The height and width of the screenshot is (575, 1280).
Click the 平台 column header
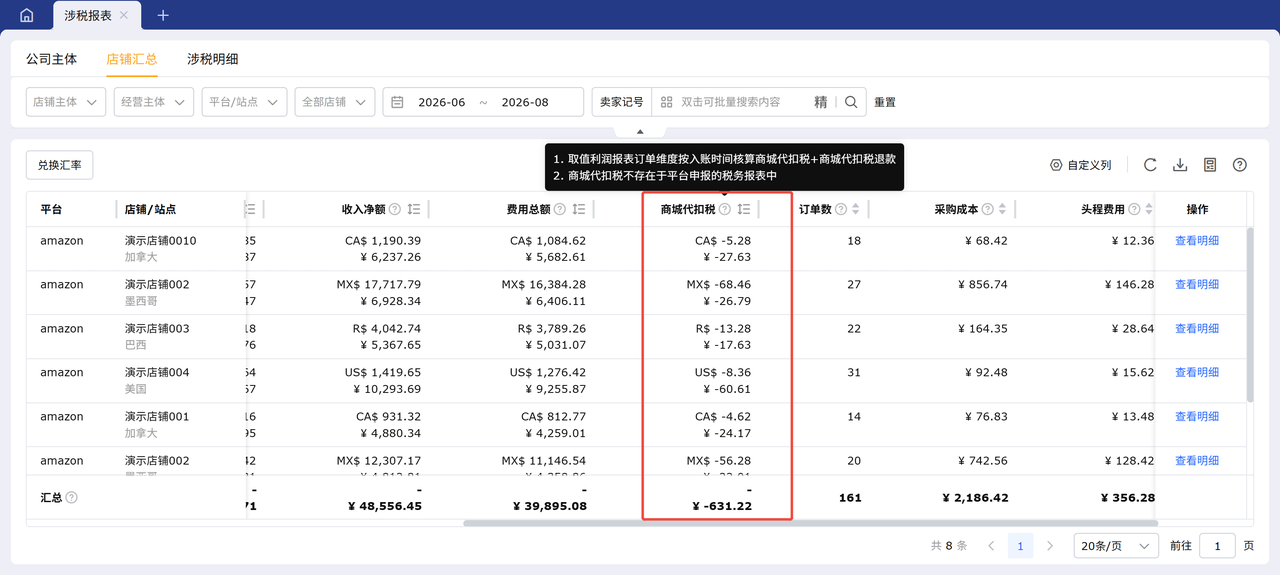(51, 209)
